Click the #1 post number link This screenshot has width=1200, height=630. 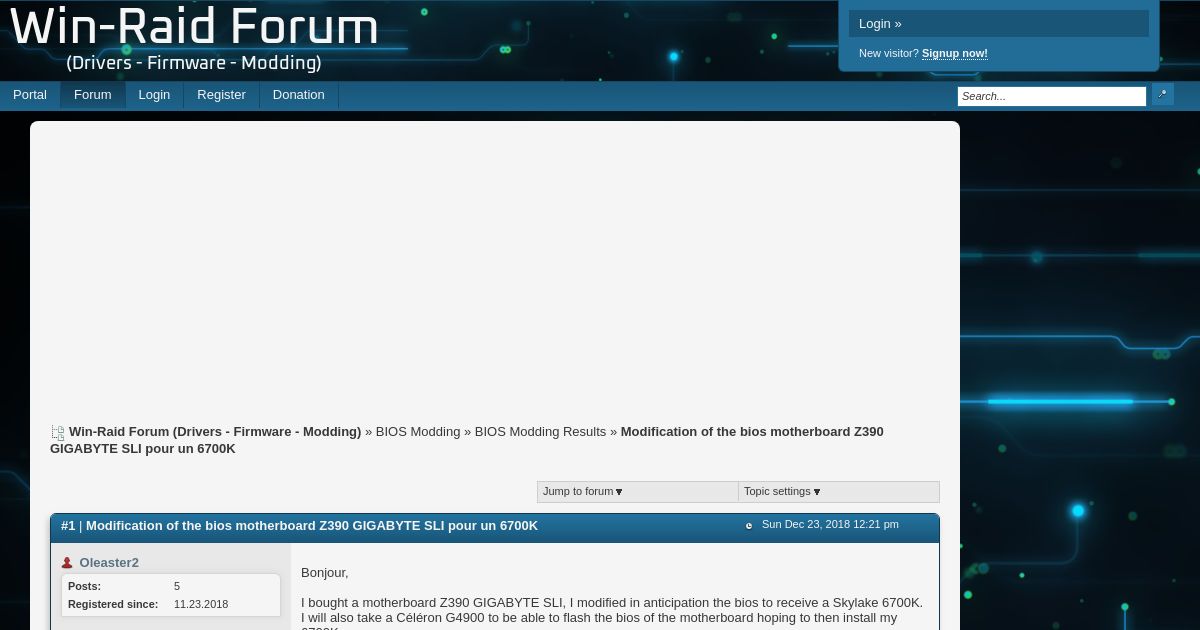click(x=68, y=526)
